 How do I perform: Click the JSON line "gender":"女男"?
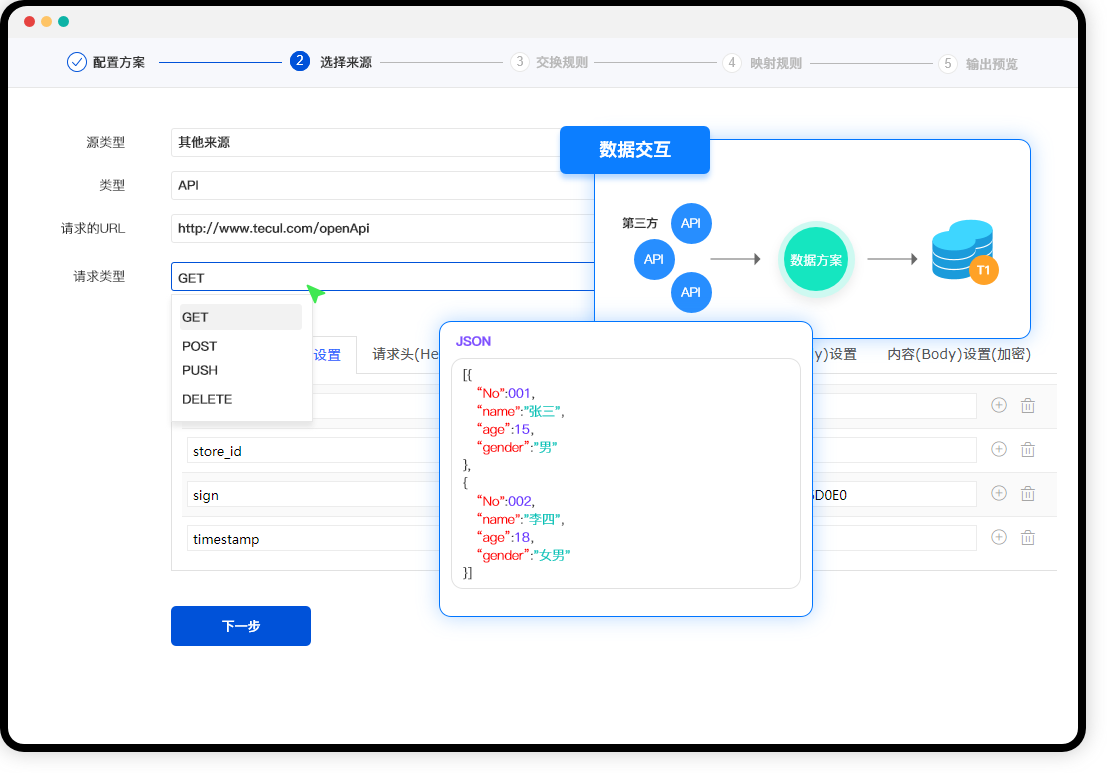click(524, 555)
